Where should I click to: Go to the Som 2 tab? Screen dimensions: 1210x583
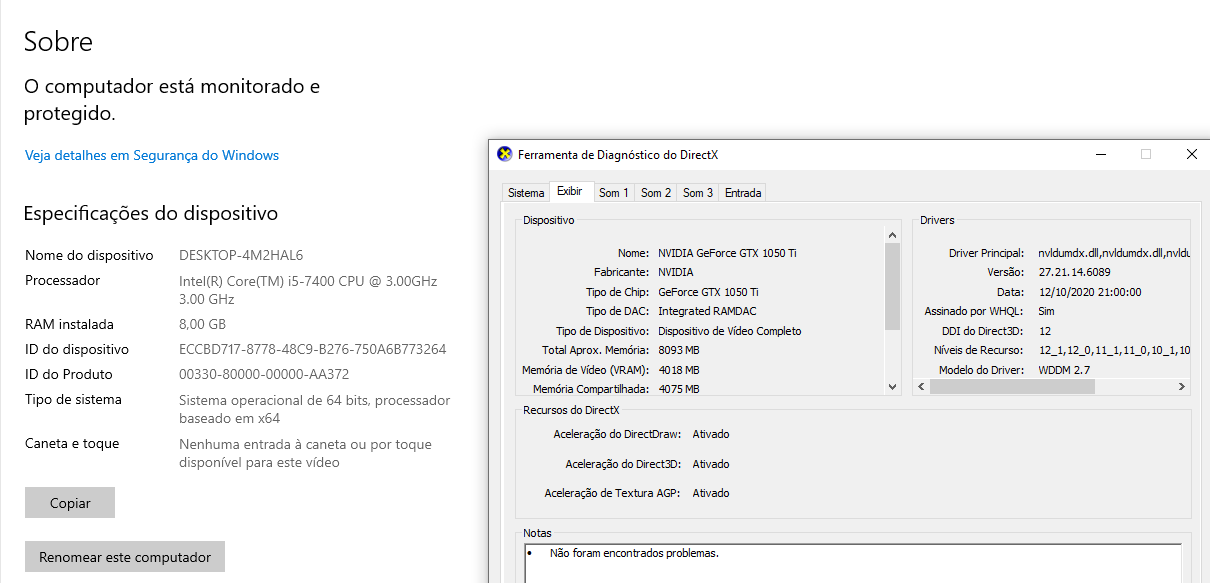[656, 193]
